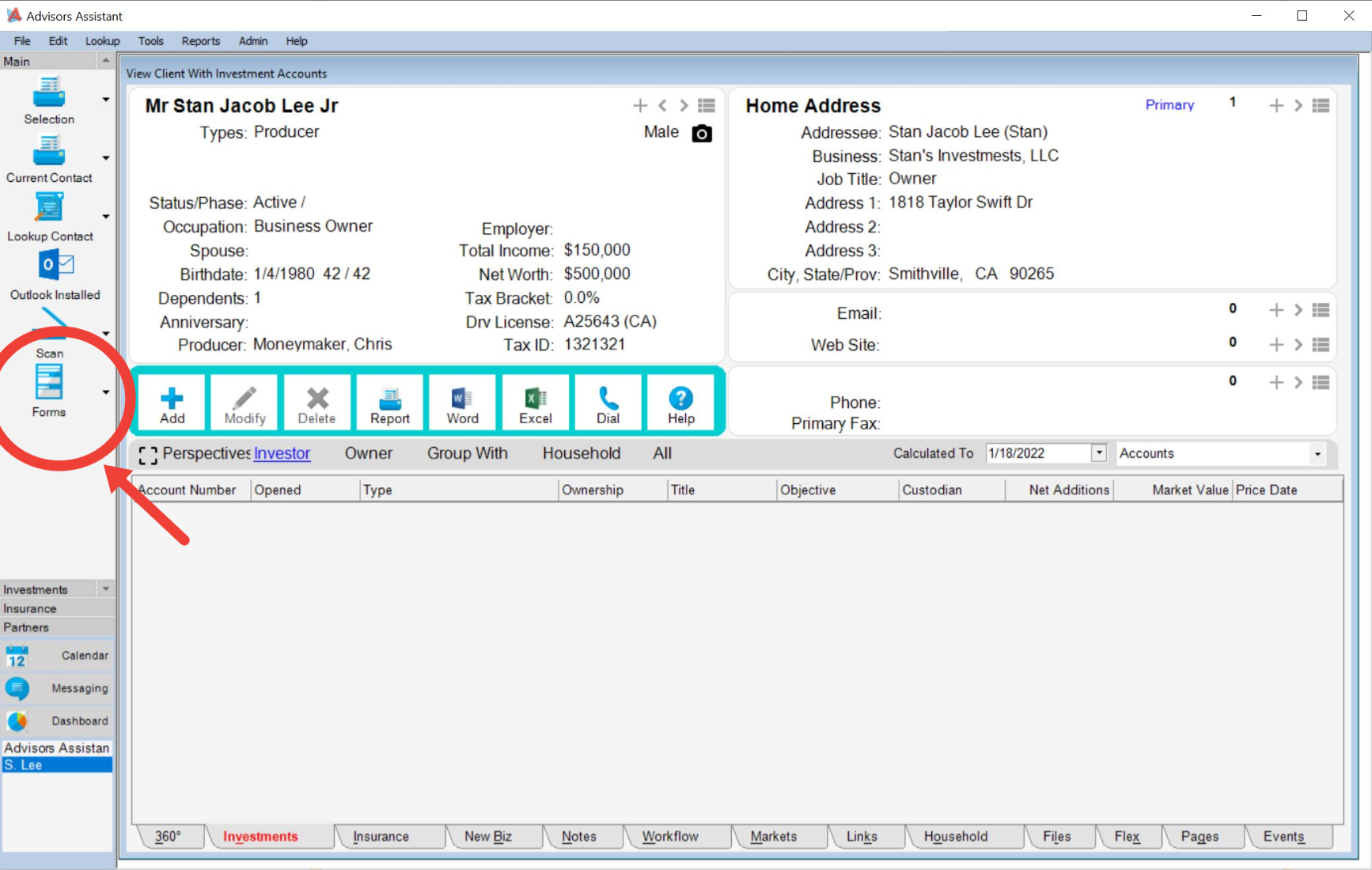Expand the Forms dropdown arrow
Viewport: 1372px width, 870px height.
(106, 392)
